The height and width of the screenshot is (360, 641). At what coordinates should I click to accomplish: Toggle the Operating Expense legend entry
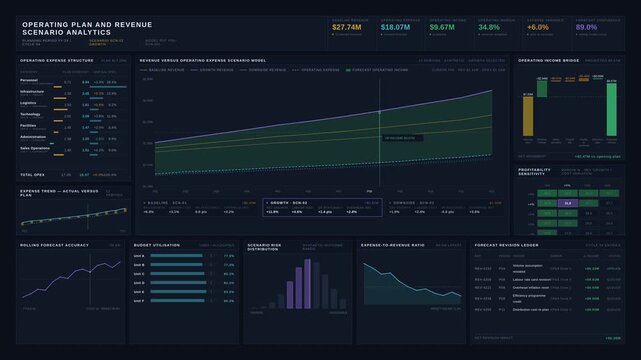pyautogui.click(x=316, y=70)
